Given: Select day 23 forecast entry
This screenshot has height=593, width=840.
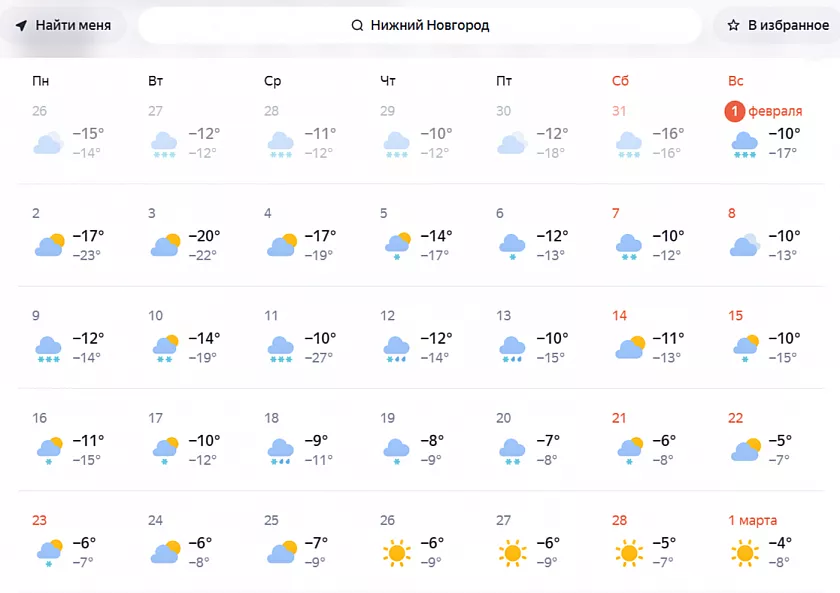Looking at the screenshot, I should point(72,540).
